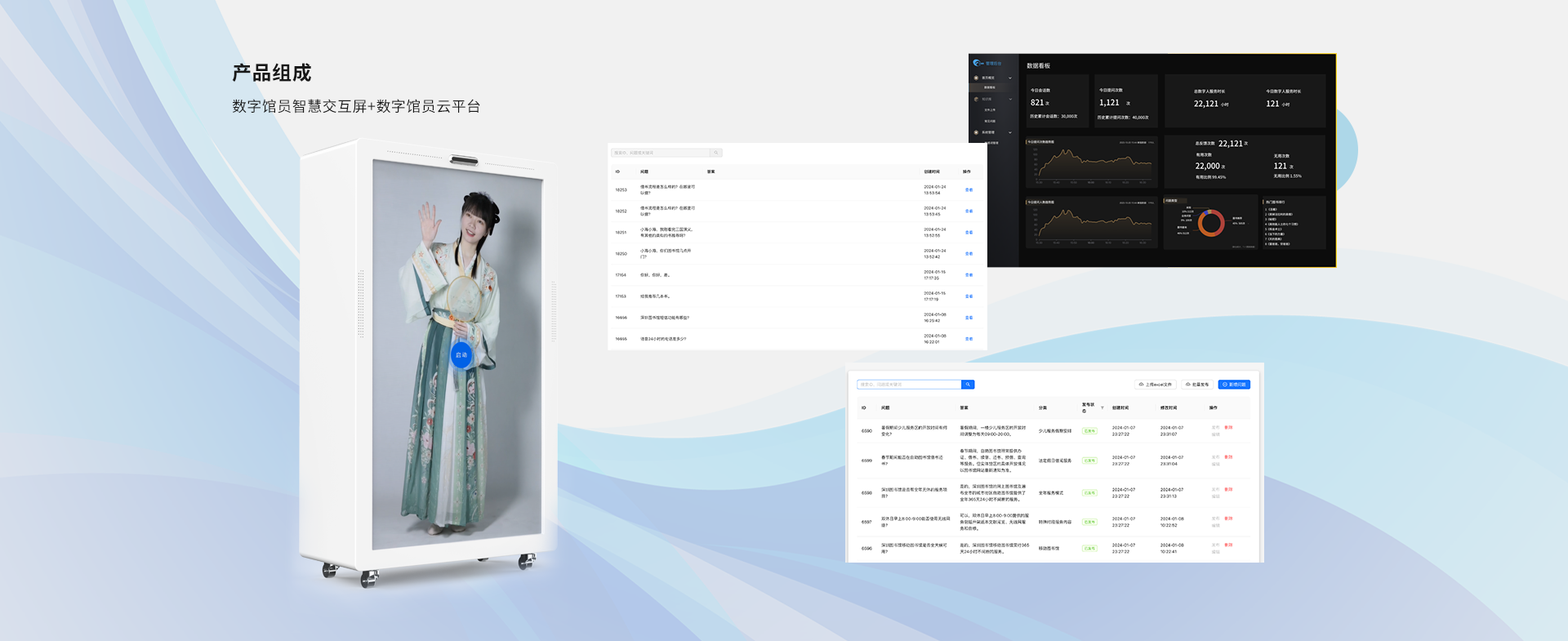This screenshot has height=641, width=1568.
Task: Click the blue search icon in Q&A table
Action: pyautogui.click(x=968, y=385)
